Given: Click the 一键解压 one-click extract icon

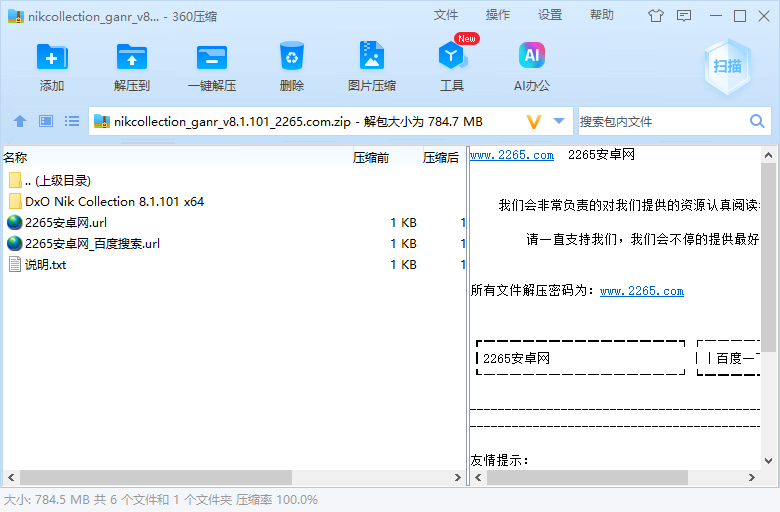Looking at the screenshot, I should [x=212, y=57].
